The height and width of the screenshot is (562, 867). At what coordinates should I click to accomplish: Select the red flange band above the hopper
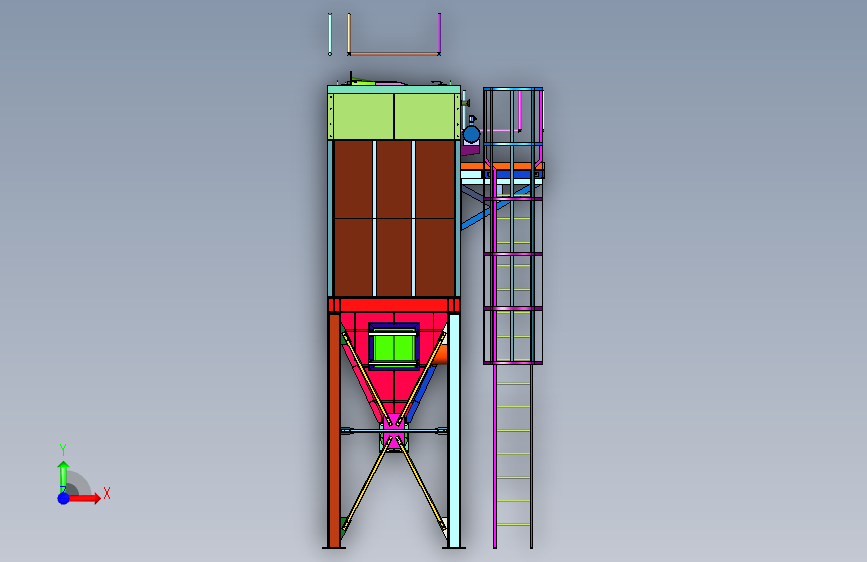point(394,305)
